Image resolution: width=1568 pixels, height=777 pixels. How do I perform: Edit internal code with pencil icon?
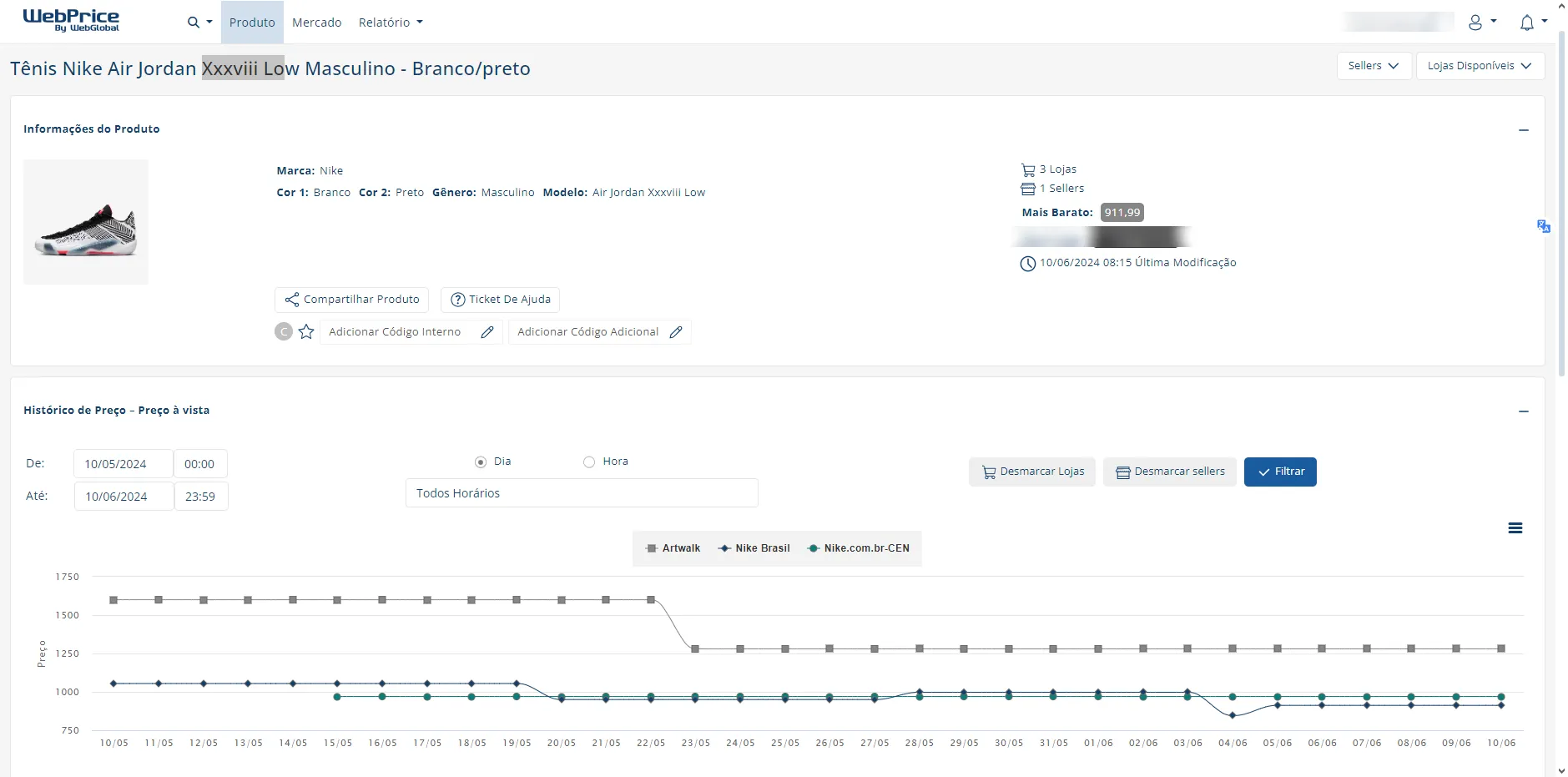[x=487, y=332]
